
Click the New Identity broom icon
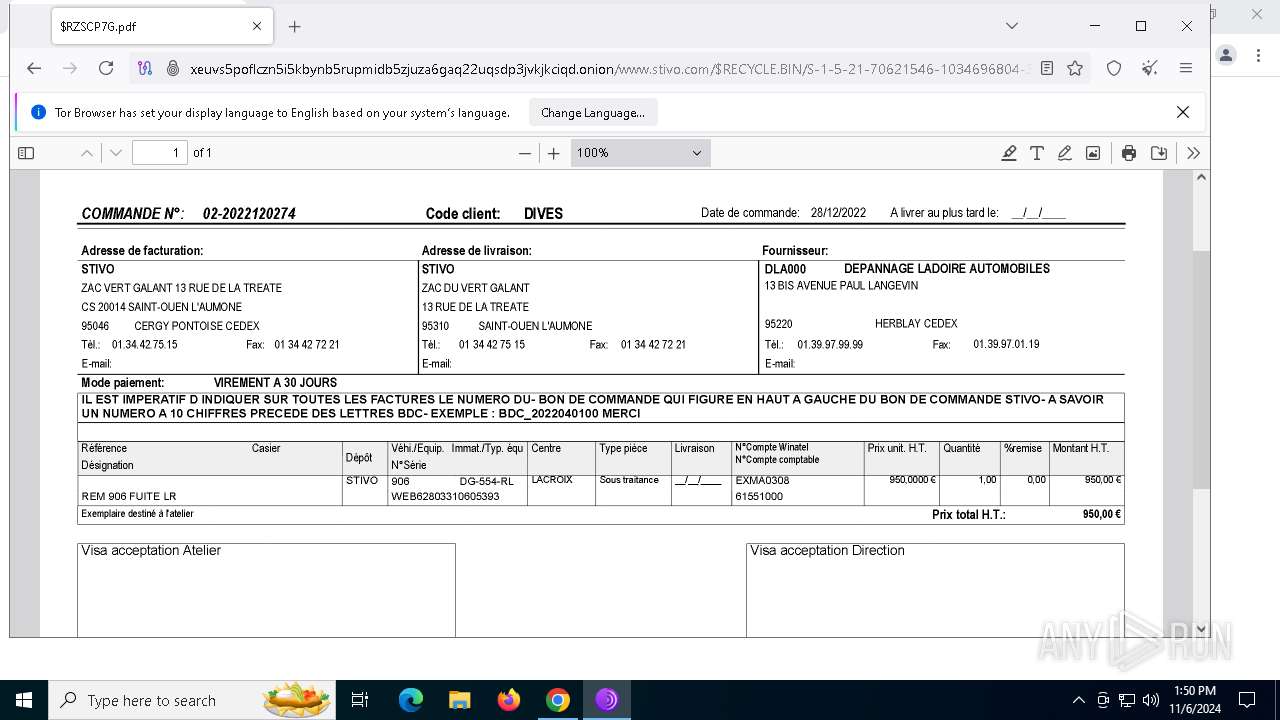point(1150,68)
